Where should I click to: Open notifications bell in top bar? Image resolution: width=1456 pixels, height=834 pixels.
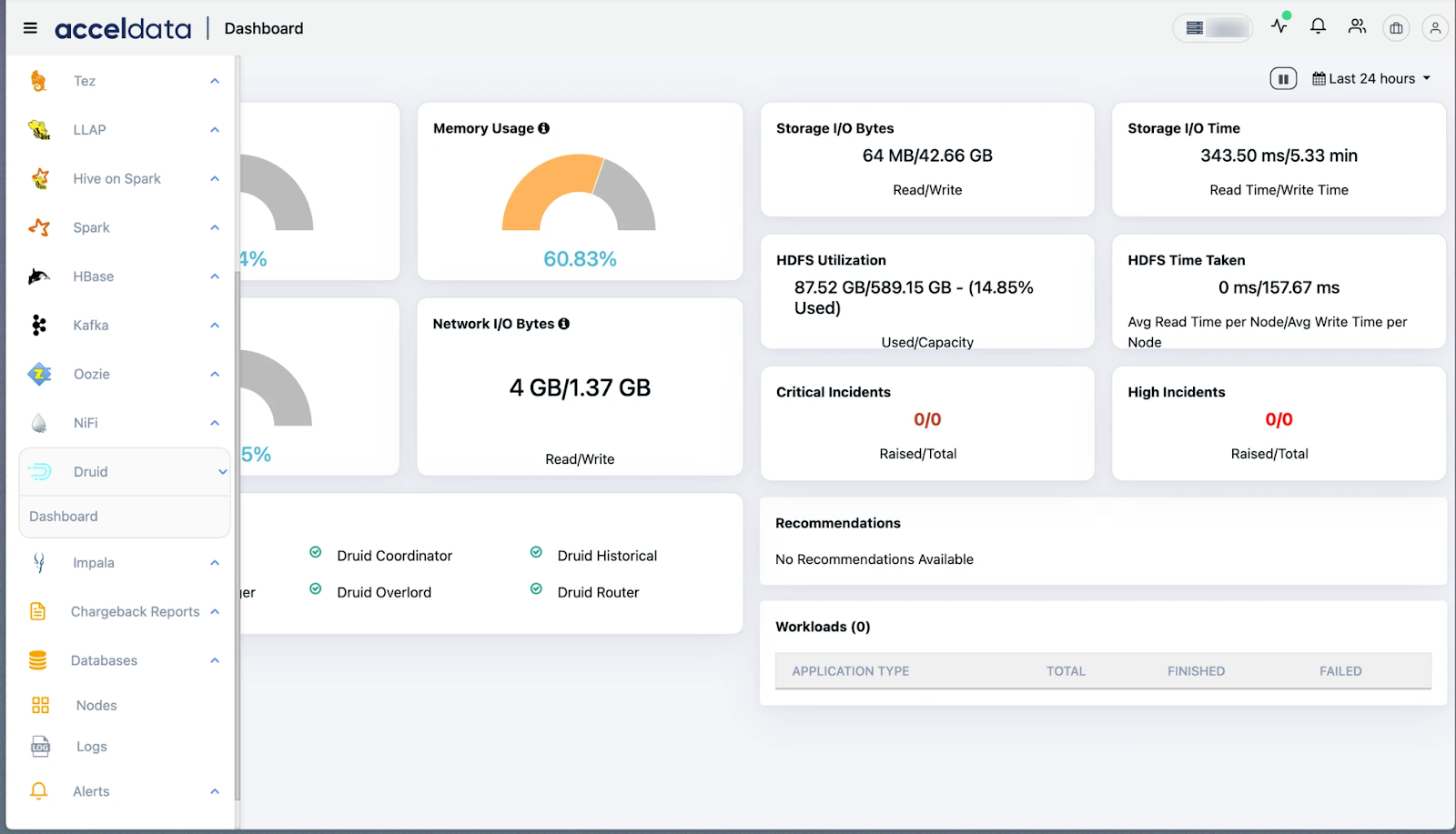tap(1318, 26)
